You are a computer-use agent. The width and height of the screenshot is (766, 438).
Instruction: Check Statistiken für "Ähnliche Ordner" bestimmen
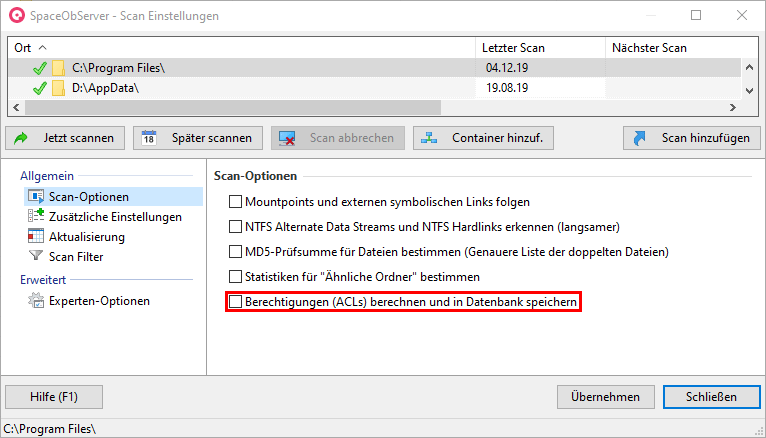(235, 276)
